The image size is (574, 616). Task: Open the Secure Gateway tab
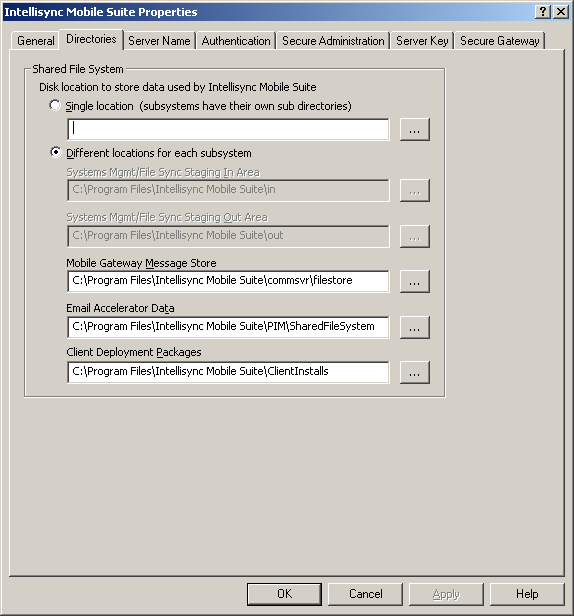[499, 41]
